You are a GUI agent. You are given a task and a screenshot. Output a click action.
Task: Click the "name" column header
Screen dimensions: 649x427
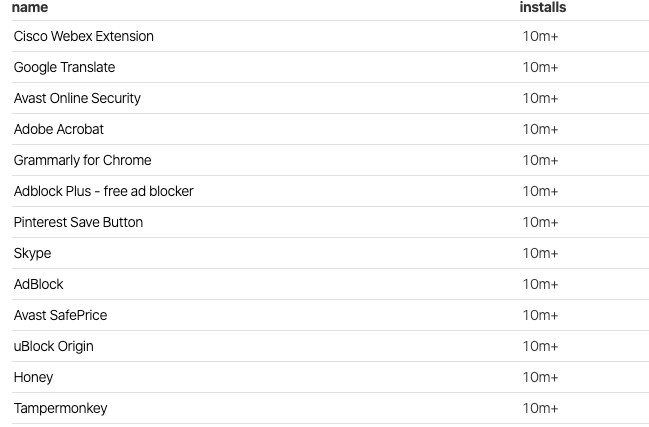pyautogui.click(x=30, y=7)
